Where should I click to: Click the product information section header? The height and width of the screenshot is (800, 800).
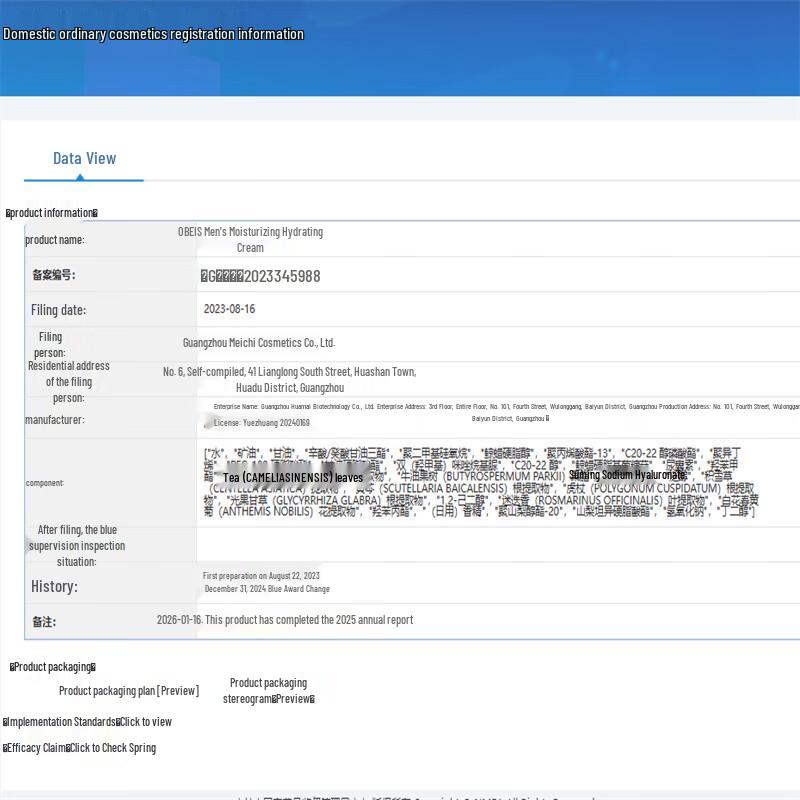click(52, 213)
